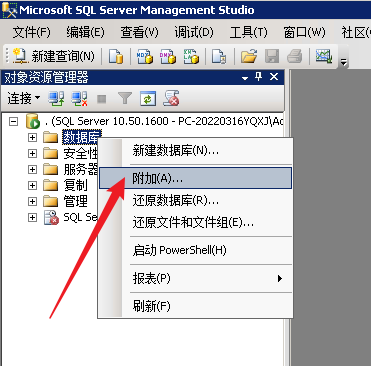Click the SQL Server Compact query icon
The image size is (371, 366).
point(219,56)
